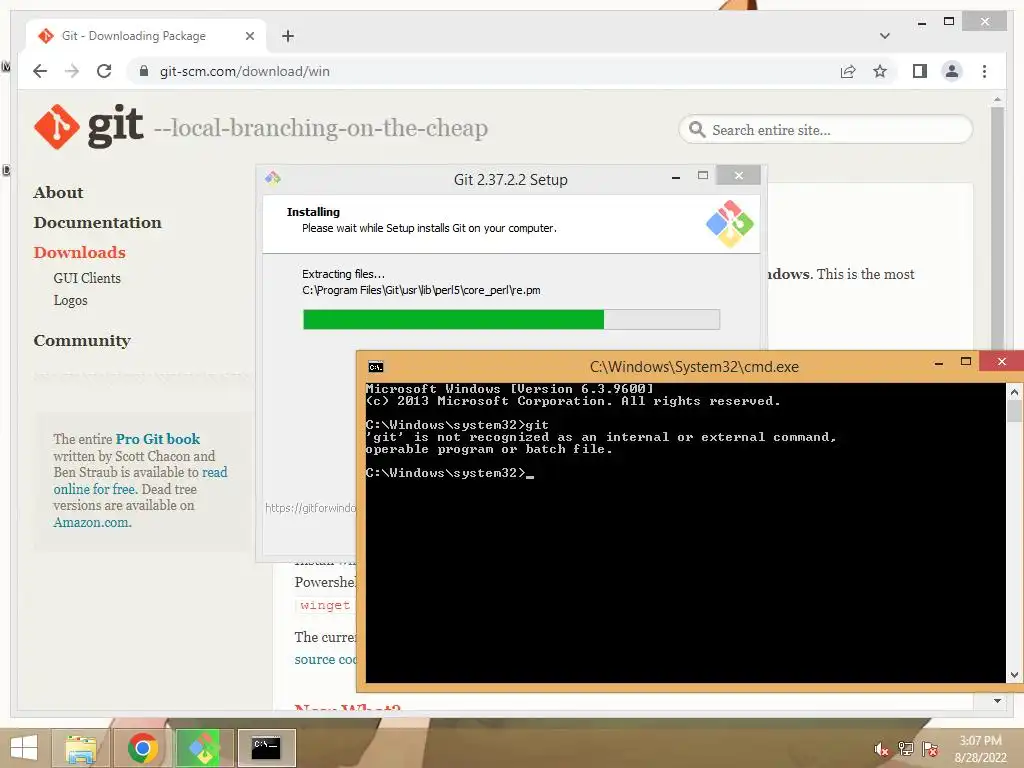Open Chrome side panel icon
Viewport: 1024px width, 768px height.
click(920, 71)
